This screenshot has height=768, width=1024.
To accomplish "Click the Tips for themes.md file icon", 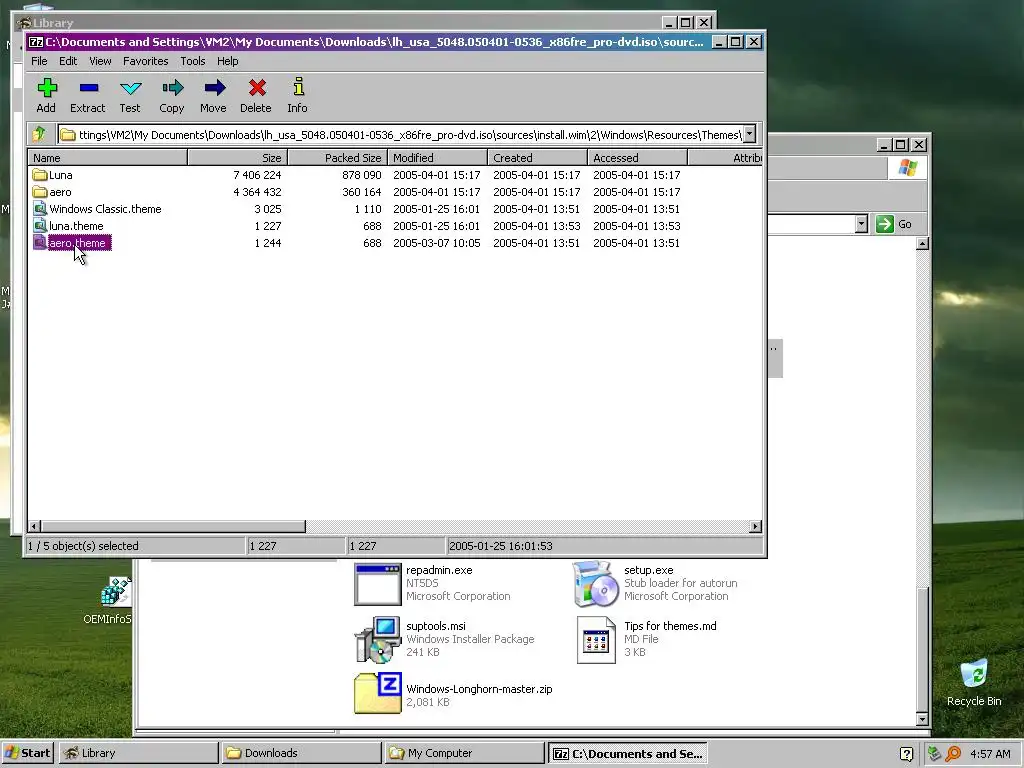I will (x=596, y=640).
